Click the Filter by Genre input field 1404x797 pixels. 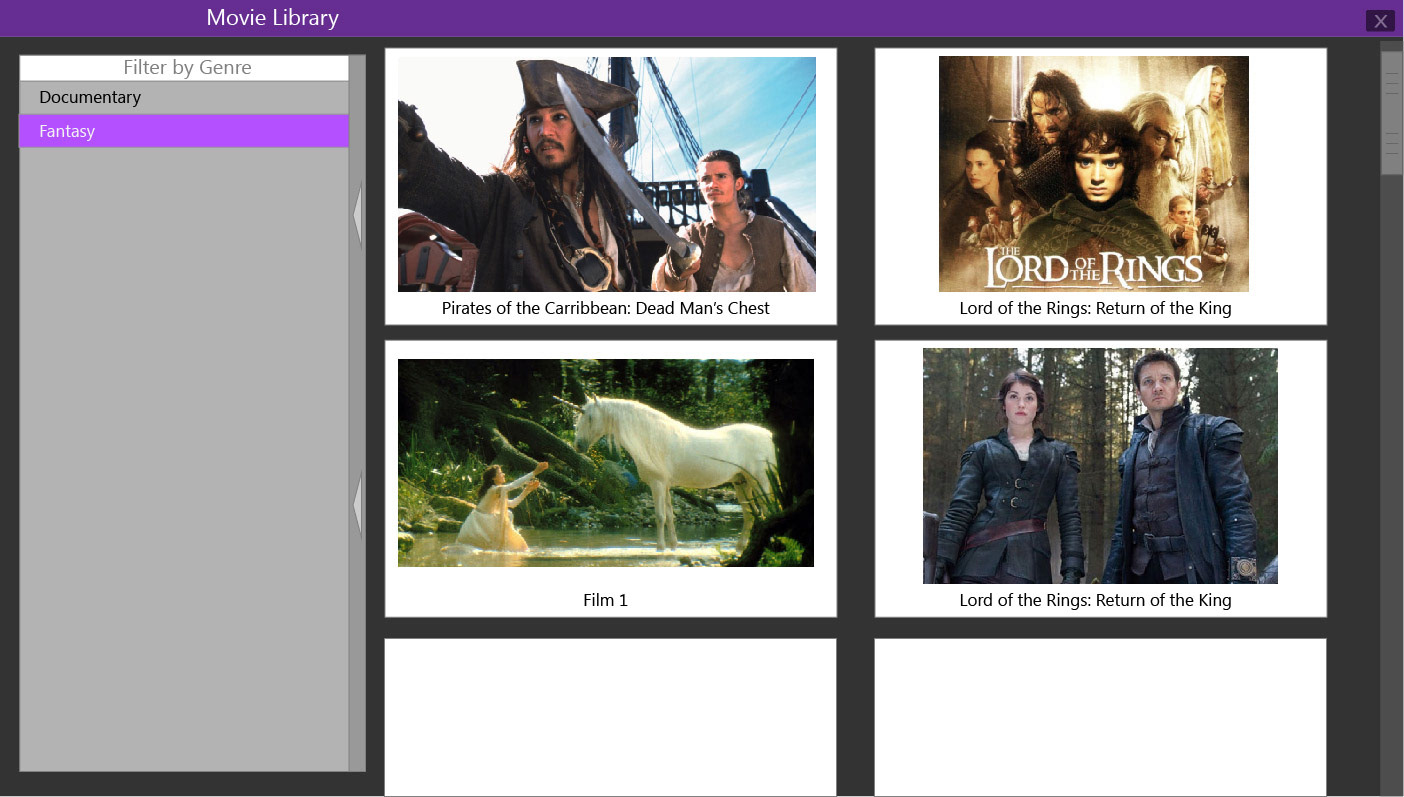coord(184,68)
